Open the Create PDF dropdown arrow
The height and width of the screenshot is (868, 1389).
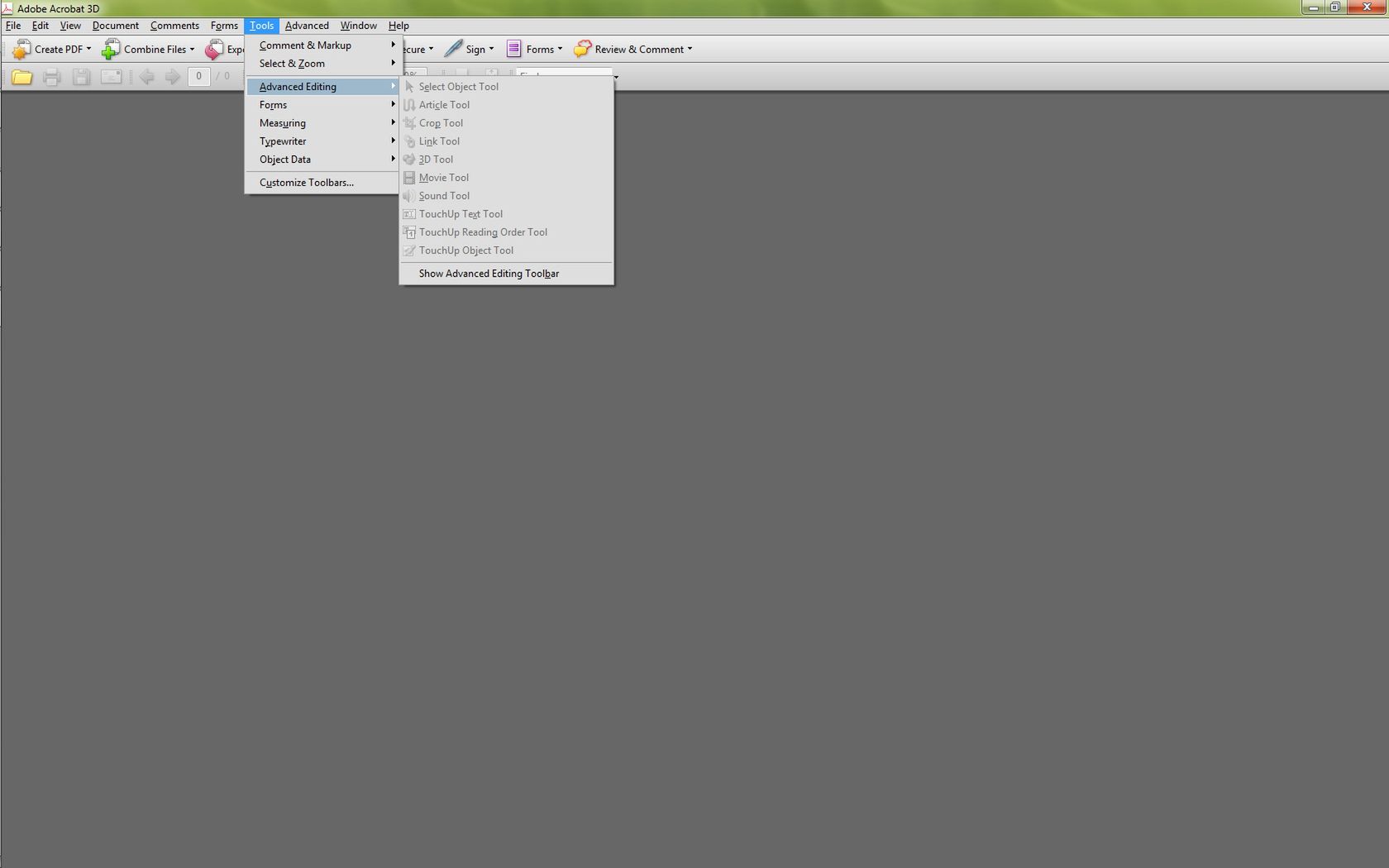88,49
